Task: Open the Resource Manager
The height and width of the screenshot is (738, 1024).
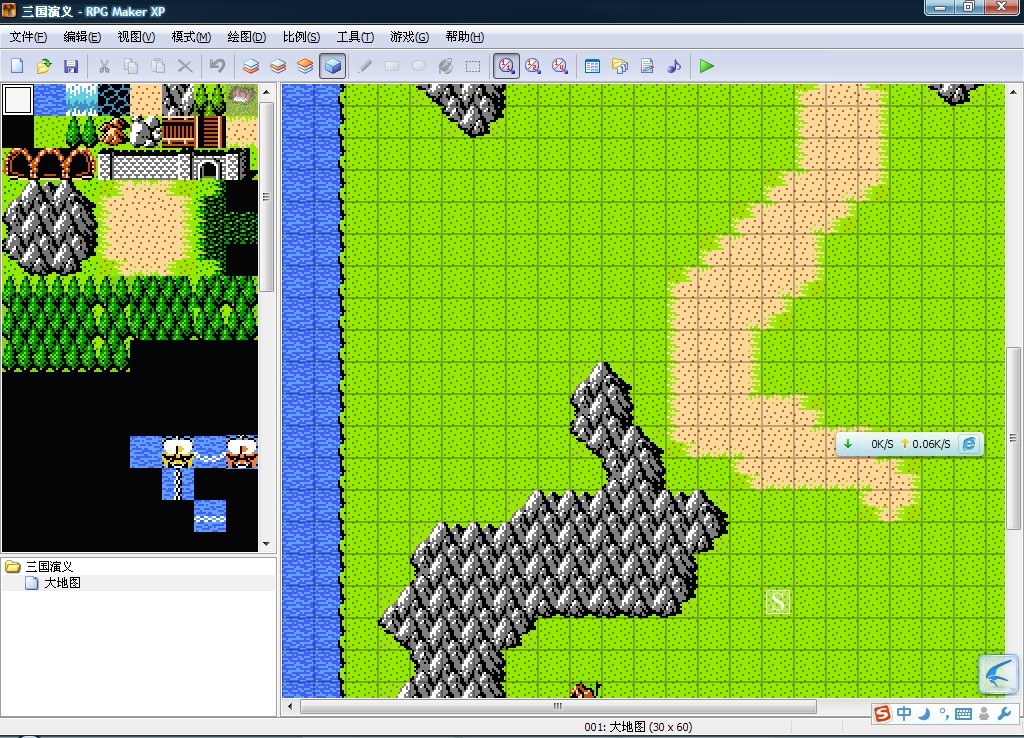Action: 620,66
